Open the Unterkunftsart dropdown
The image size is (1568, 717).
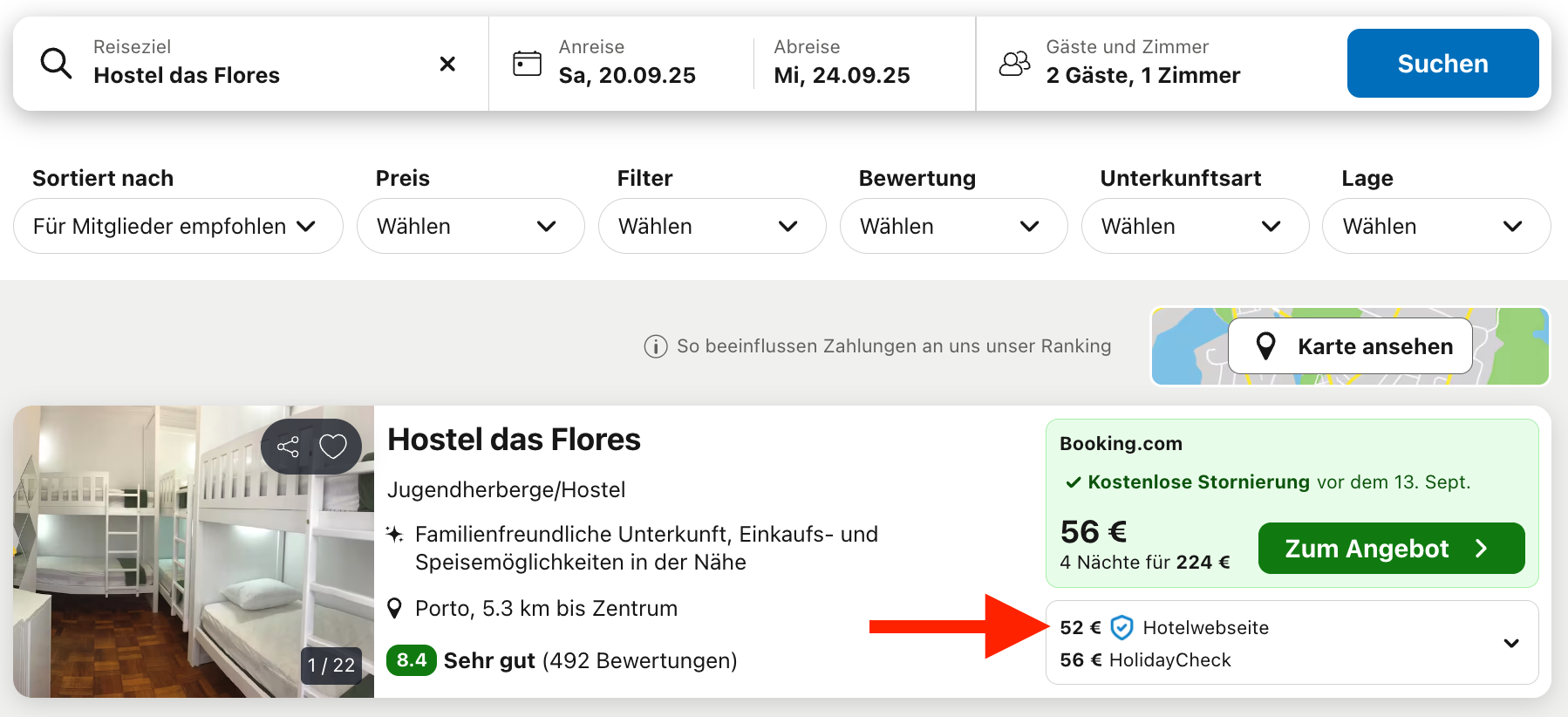point(1195,226)
